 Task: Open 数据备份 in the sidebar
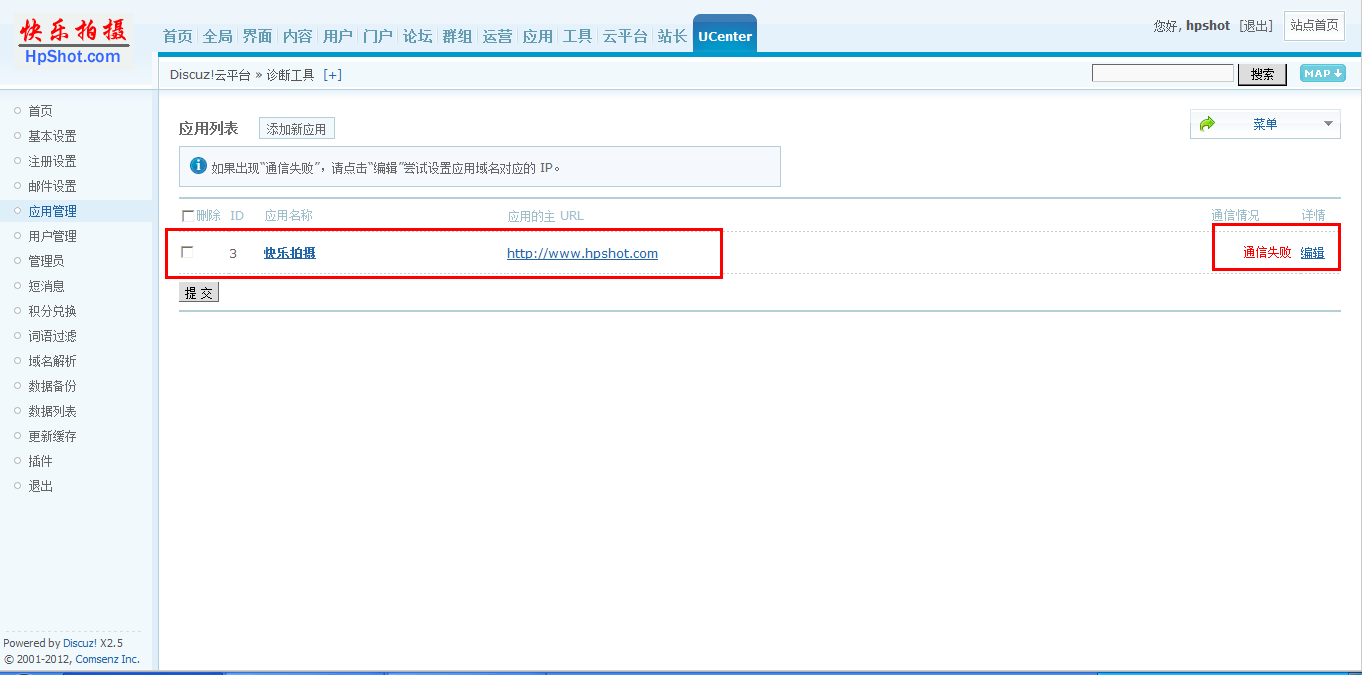52,386
